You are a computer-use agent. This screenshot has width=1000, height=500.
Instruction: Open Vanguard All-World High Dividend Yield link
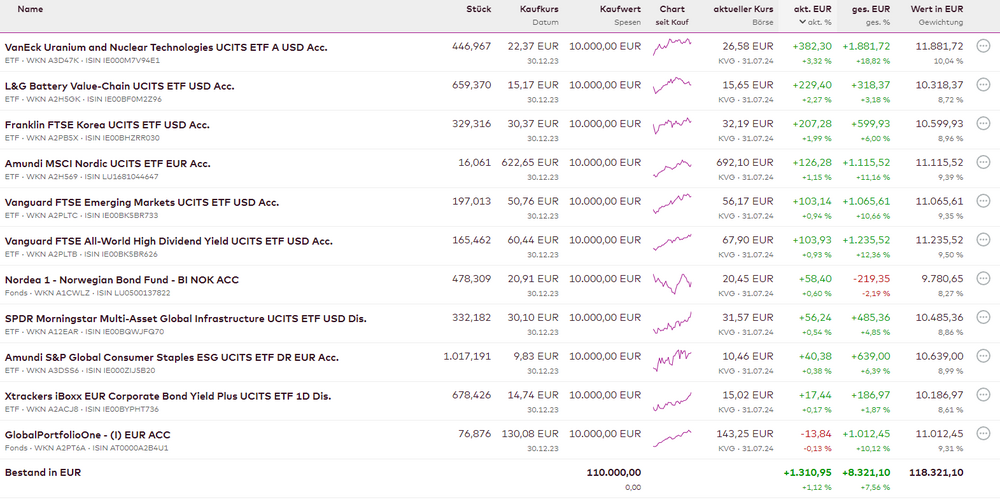coord(169,241)
